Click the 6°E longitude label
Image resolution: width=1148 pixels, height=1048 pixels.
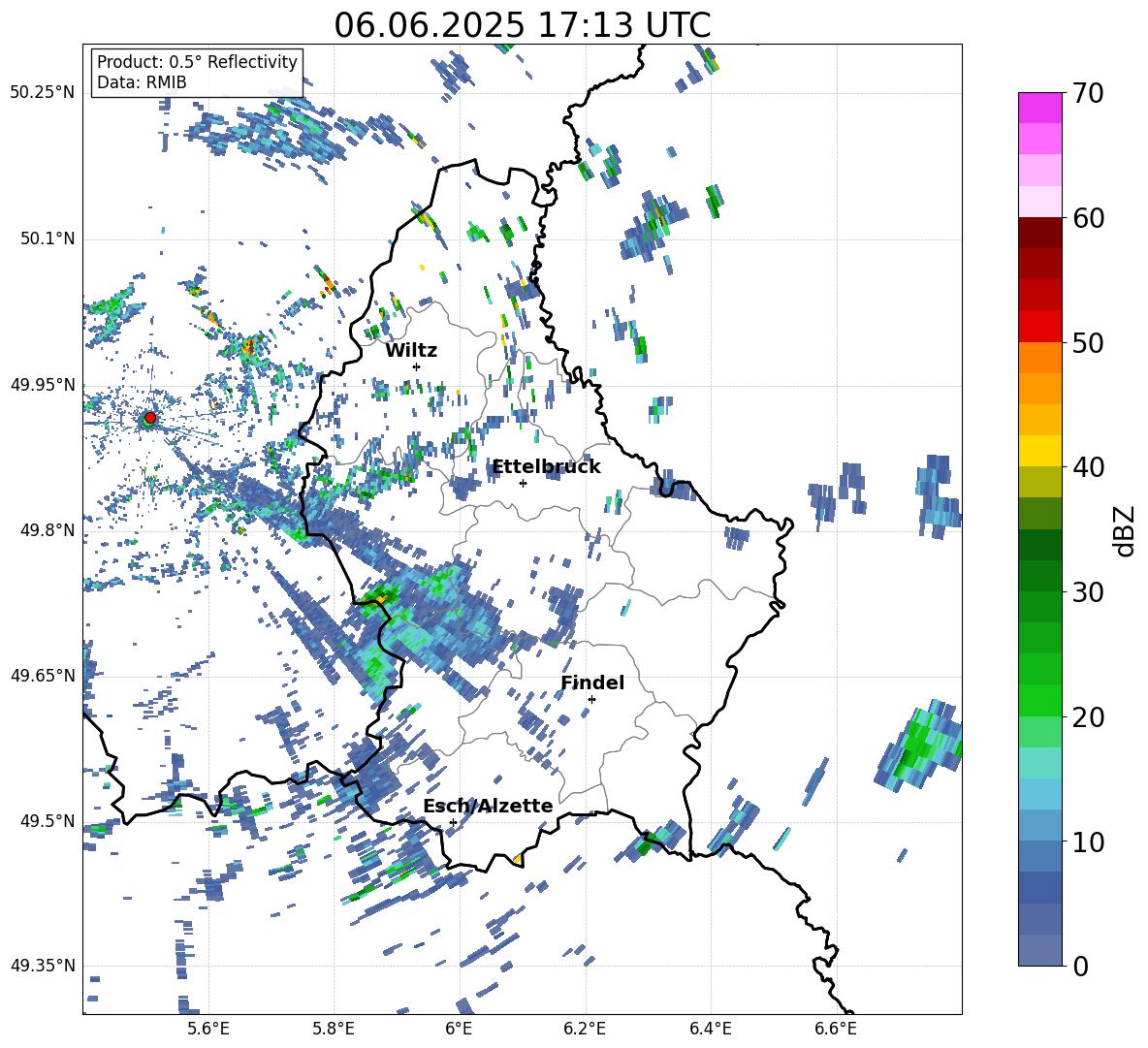point(459,1029)
